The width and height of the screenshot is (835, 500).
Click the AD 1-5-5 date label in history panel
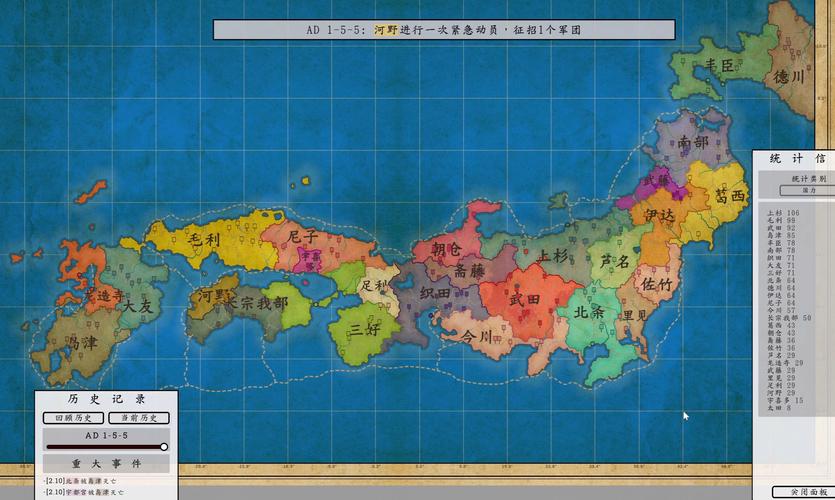click(107, 435)
